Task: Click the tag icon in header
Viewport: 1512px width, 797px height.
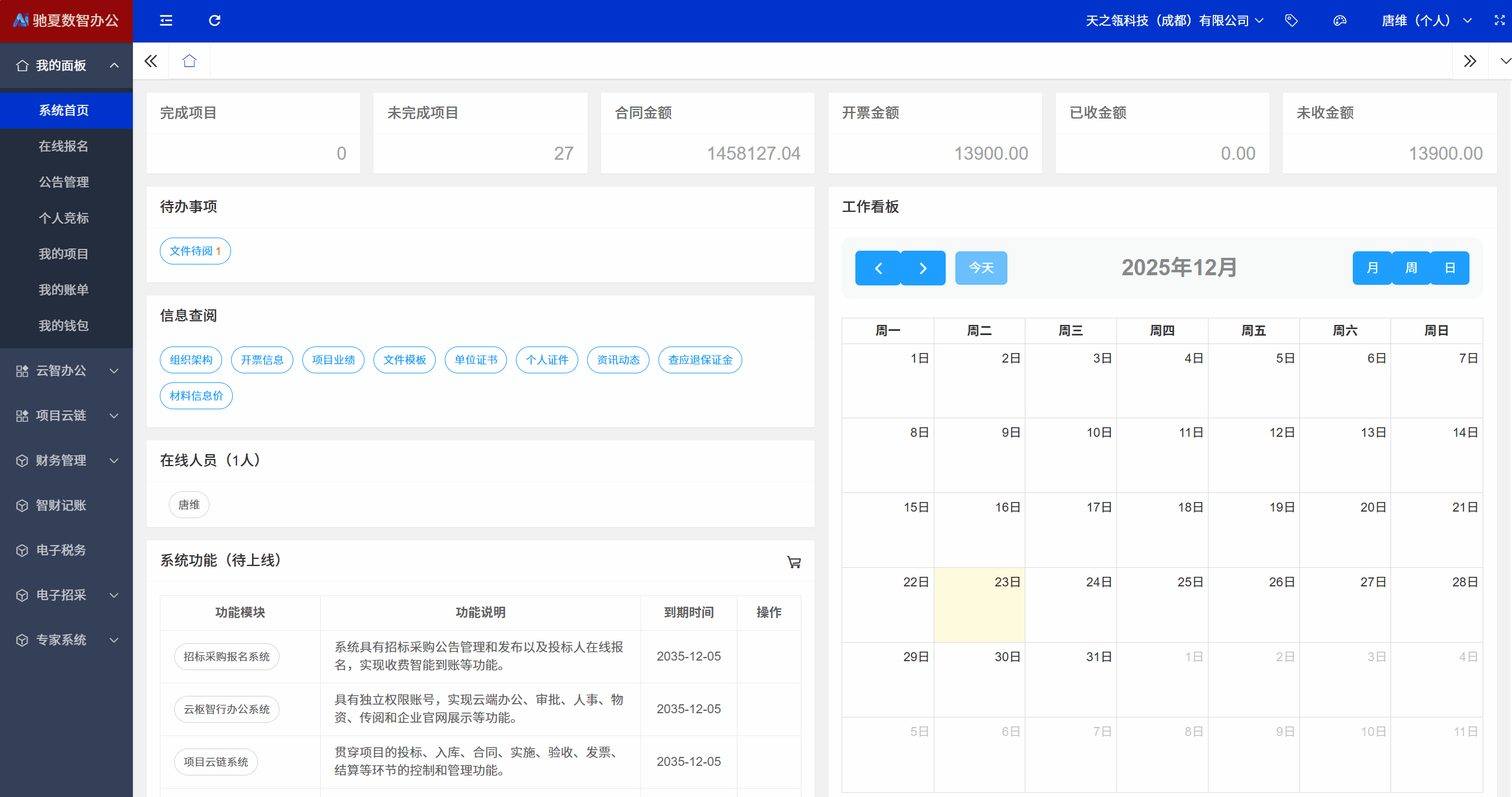Action: [x=1291, y=21]
